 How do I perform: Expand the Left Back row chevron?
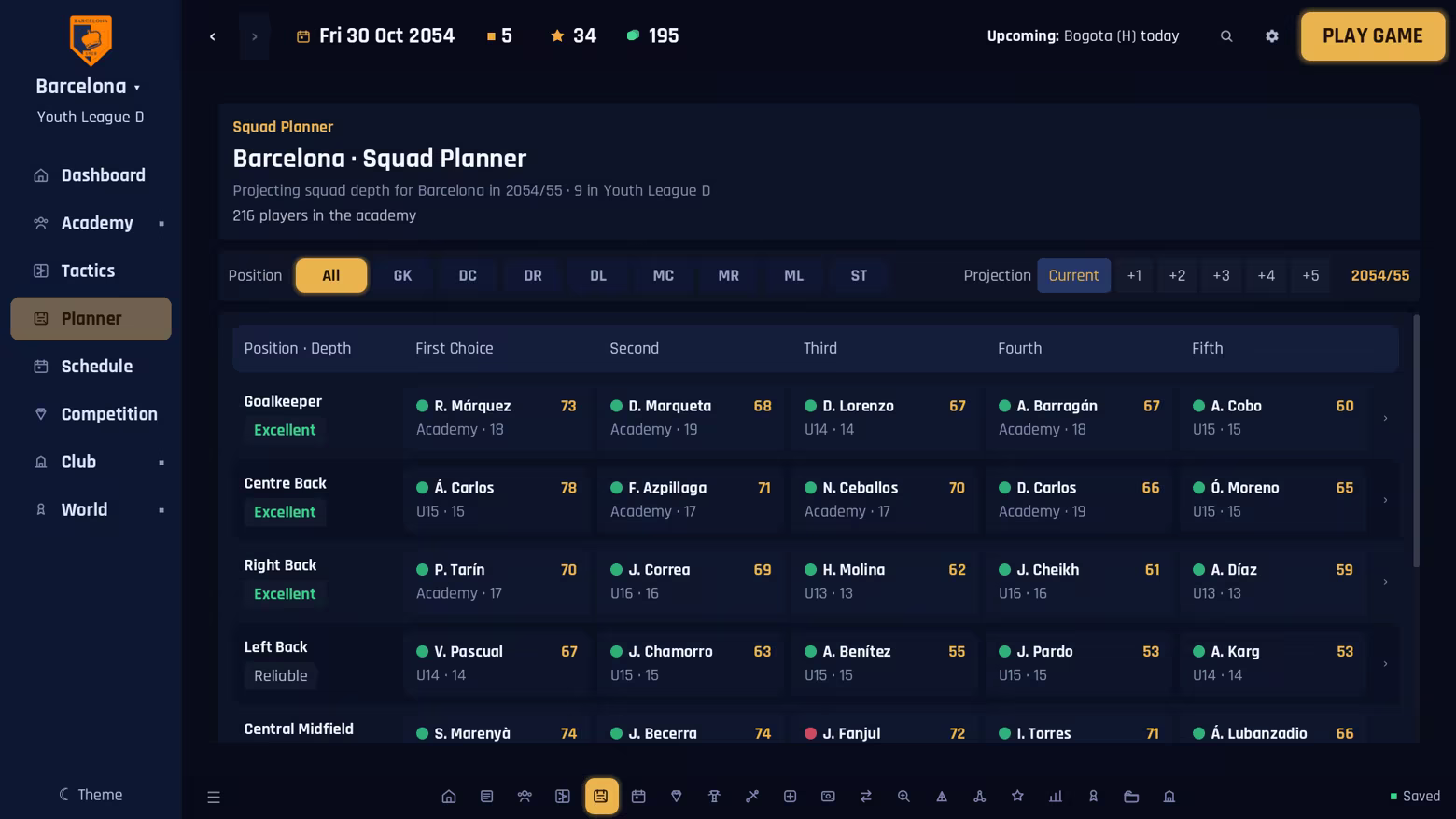pyautogui.click(x=1385, y=664)
